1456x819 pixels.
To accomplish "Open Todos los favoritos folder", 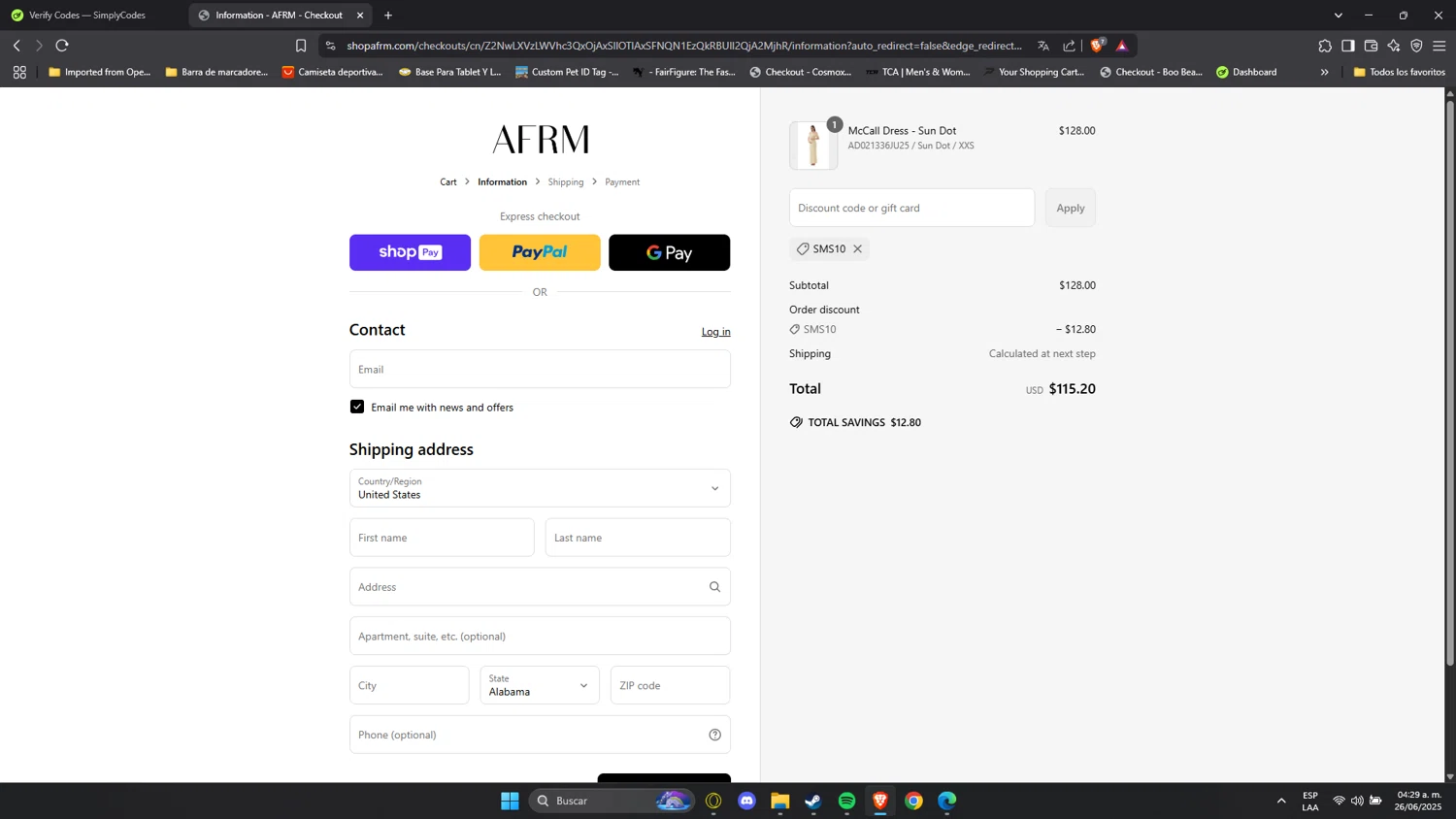I will [x=1399, y=72].
